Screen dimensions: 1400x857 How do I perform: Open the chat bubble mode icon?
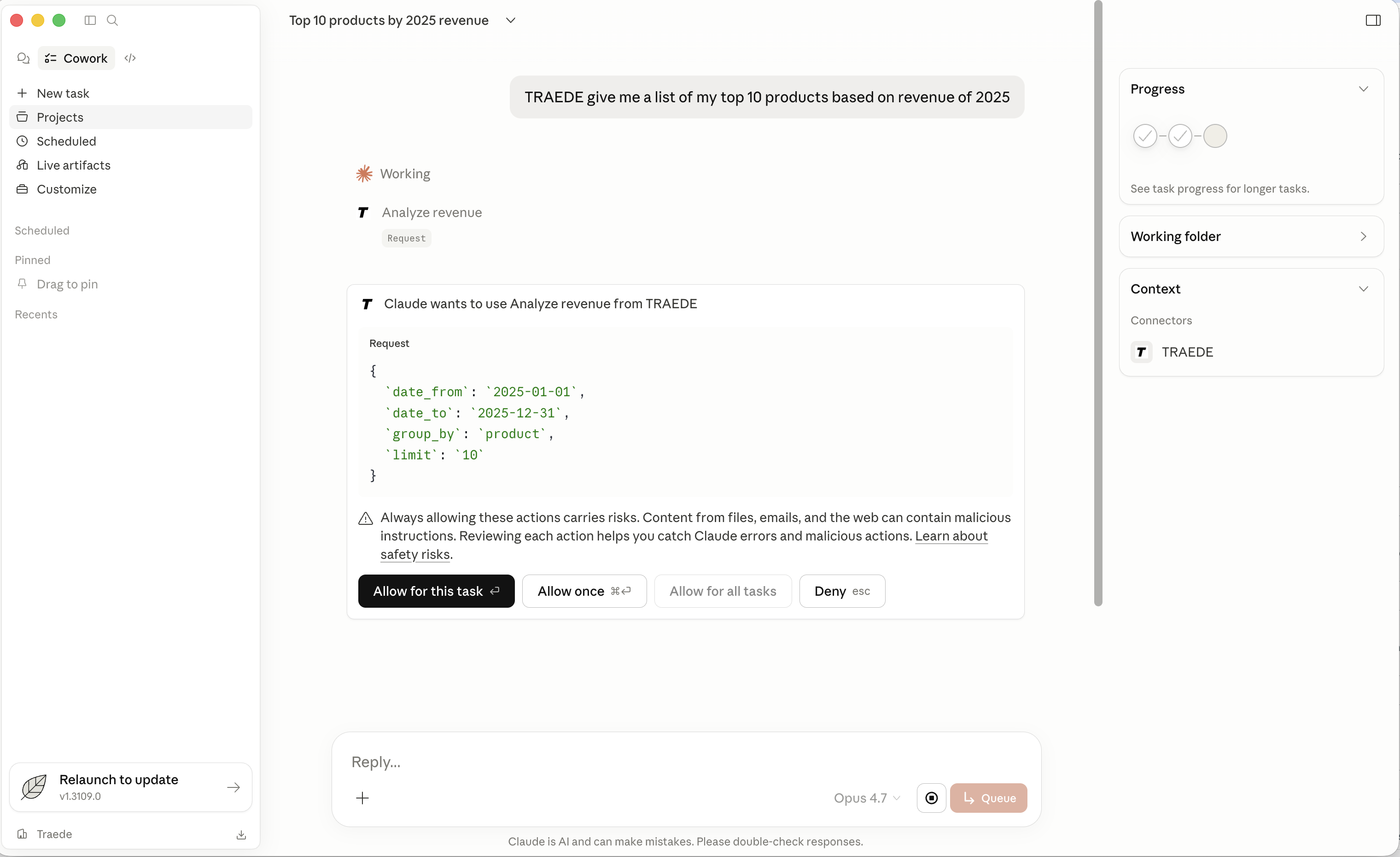click(x=23, y=58)
